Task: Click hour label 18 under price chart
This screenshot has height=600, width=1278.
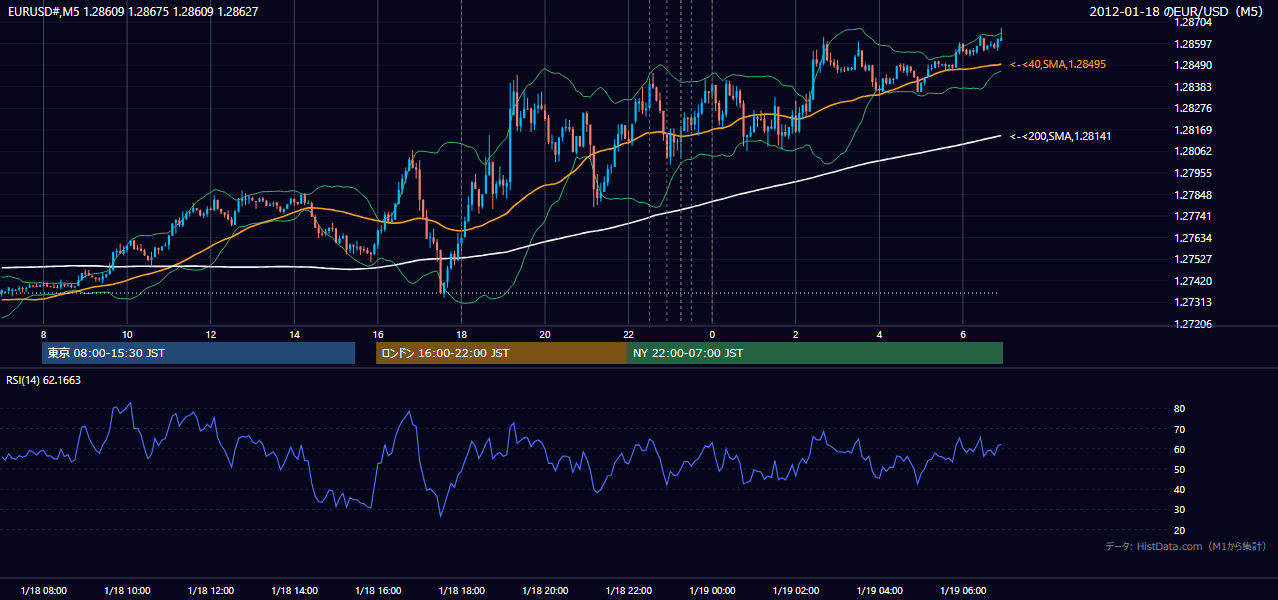Action: click(x=461, y=333)
